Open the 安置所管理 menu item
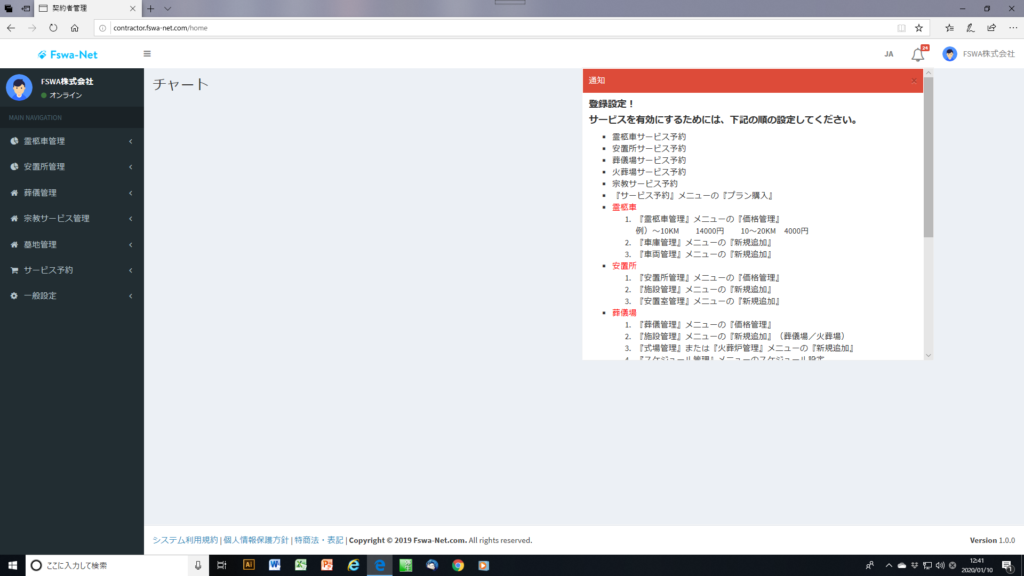The width and height of the screenshot is (1024, 576). 72,167
